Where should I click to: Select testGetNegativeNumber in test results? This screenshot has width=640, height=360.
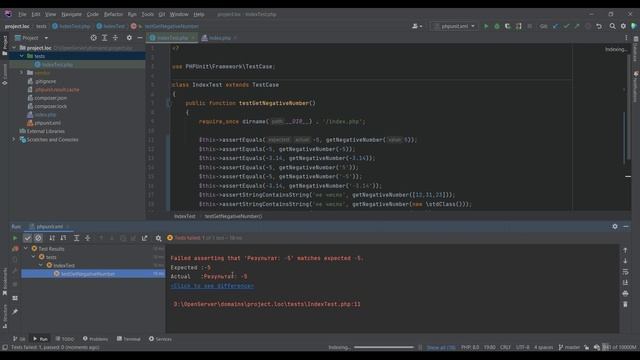(x=88, y=274)
